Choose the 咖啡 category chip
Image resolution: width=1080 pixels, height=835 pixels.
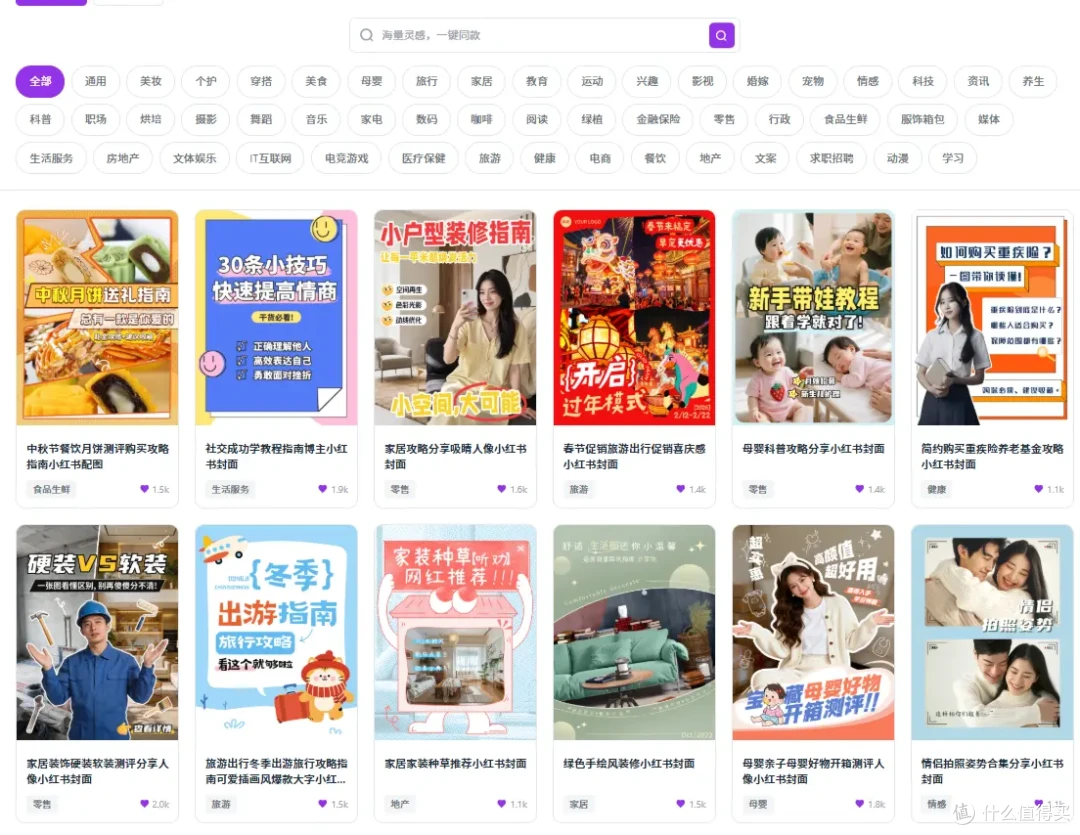[x=481, y=119]
